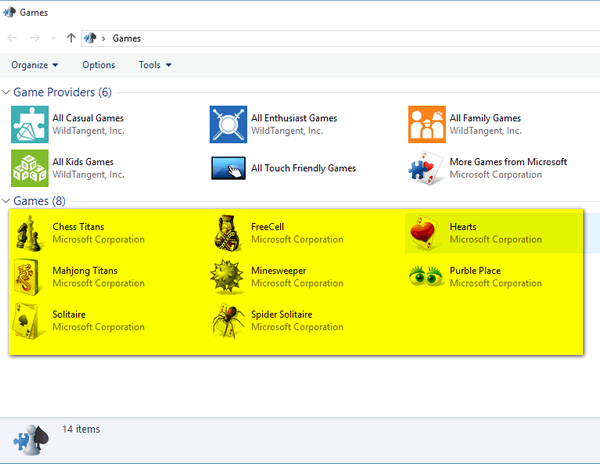Select More Games from Microsoft label
Viewport: 600px width, 464px height.
(508, 161)
